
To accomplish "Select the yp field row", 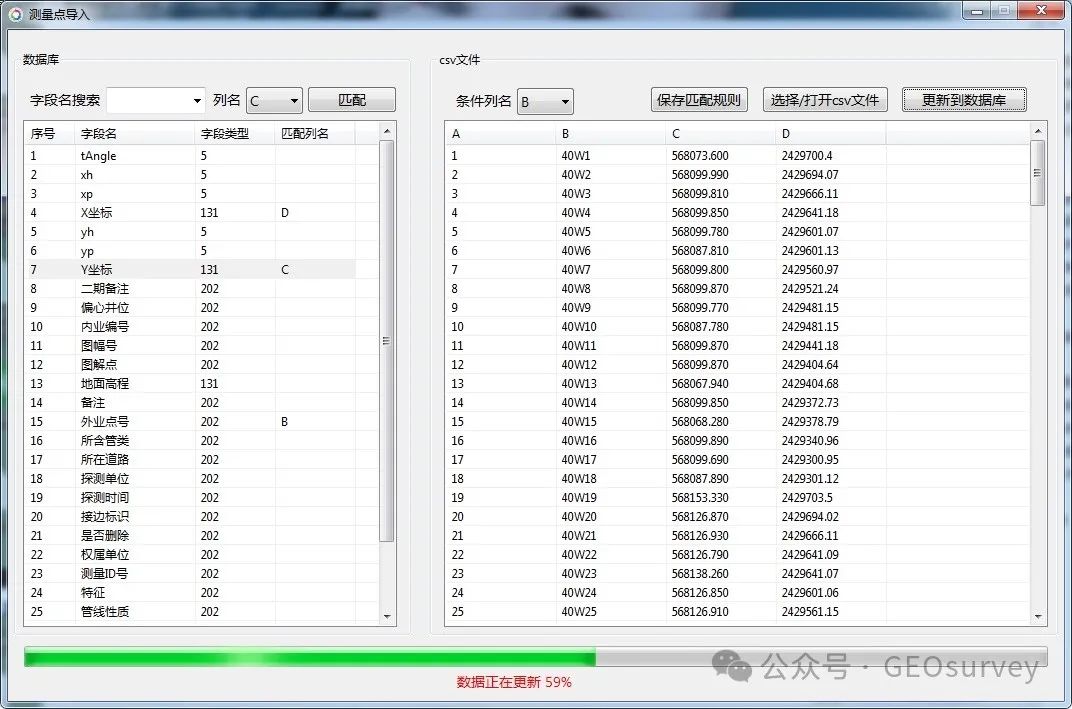I will (x=190, y=251).
